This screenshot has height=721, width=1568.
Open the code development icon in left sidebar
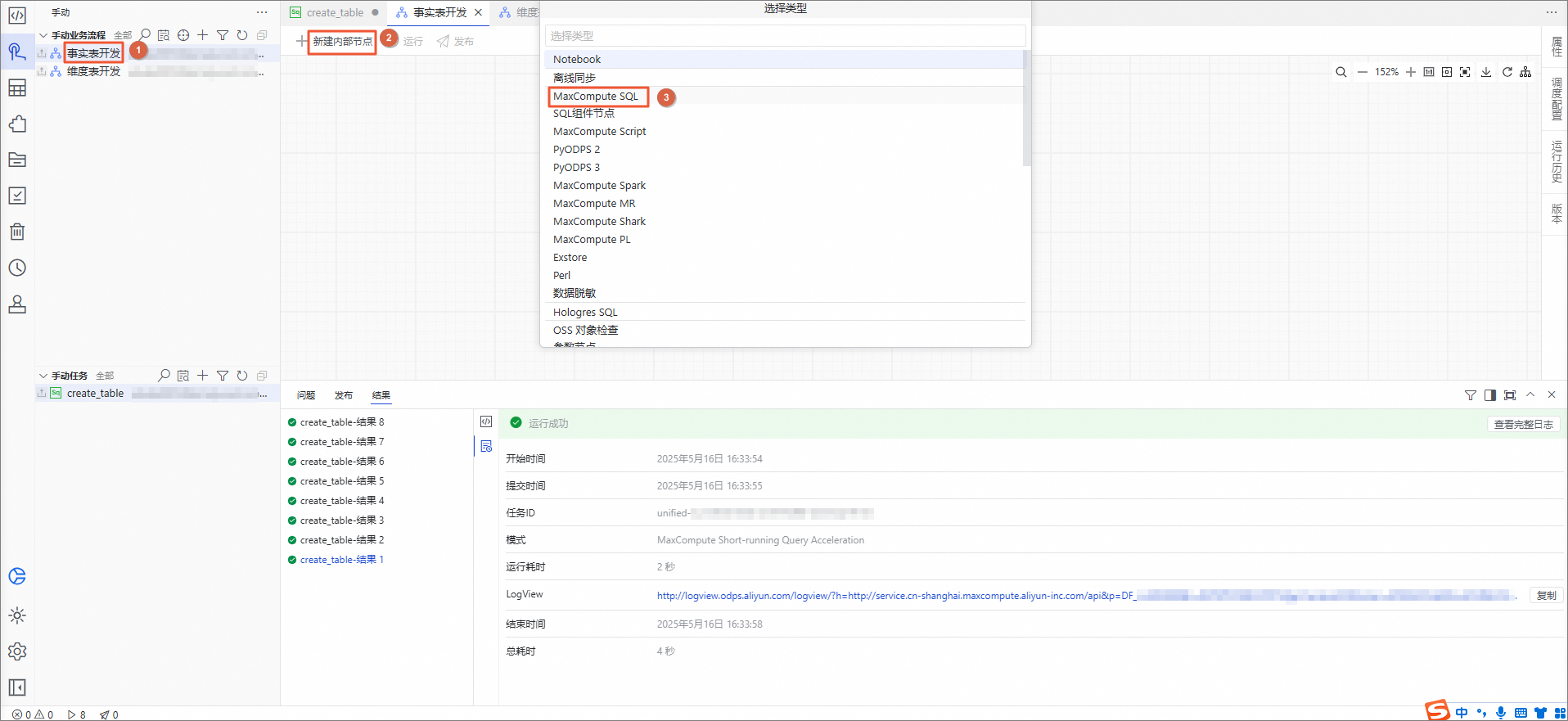click(17, 16)
